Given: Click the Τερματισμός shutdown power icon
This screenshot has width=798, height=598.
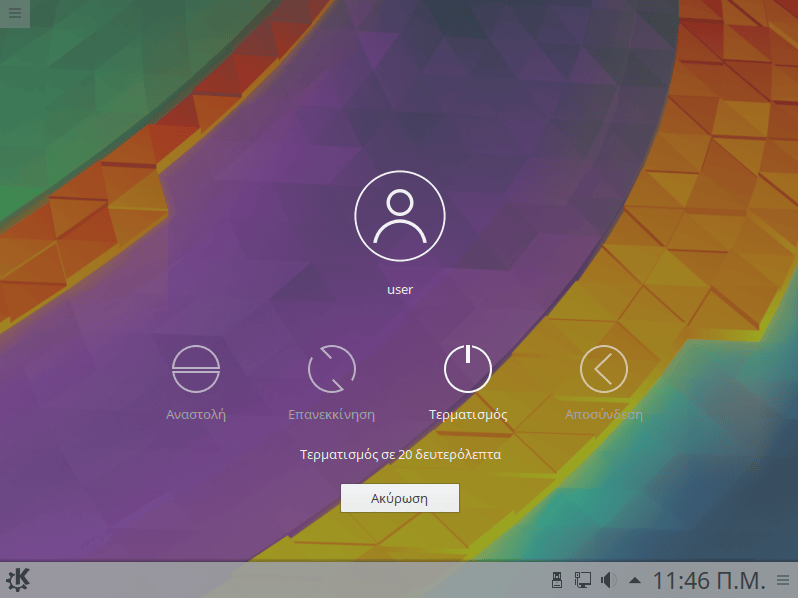Looking at the screenshot, I should [468, 369].
